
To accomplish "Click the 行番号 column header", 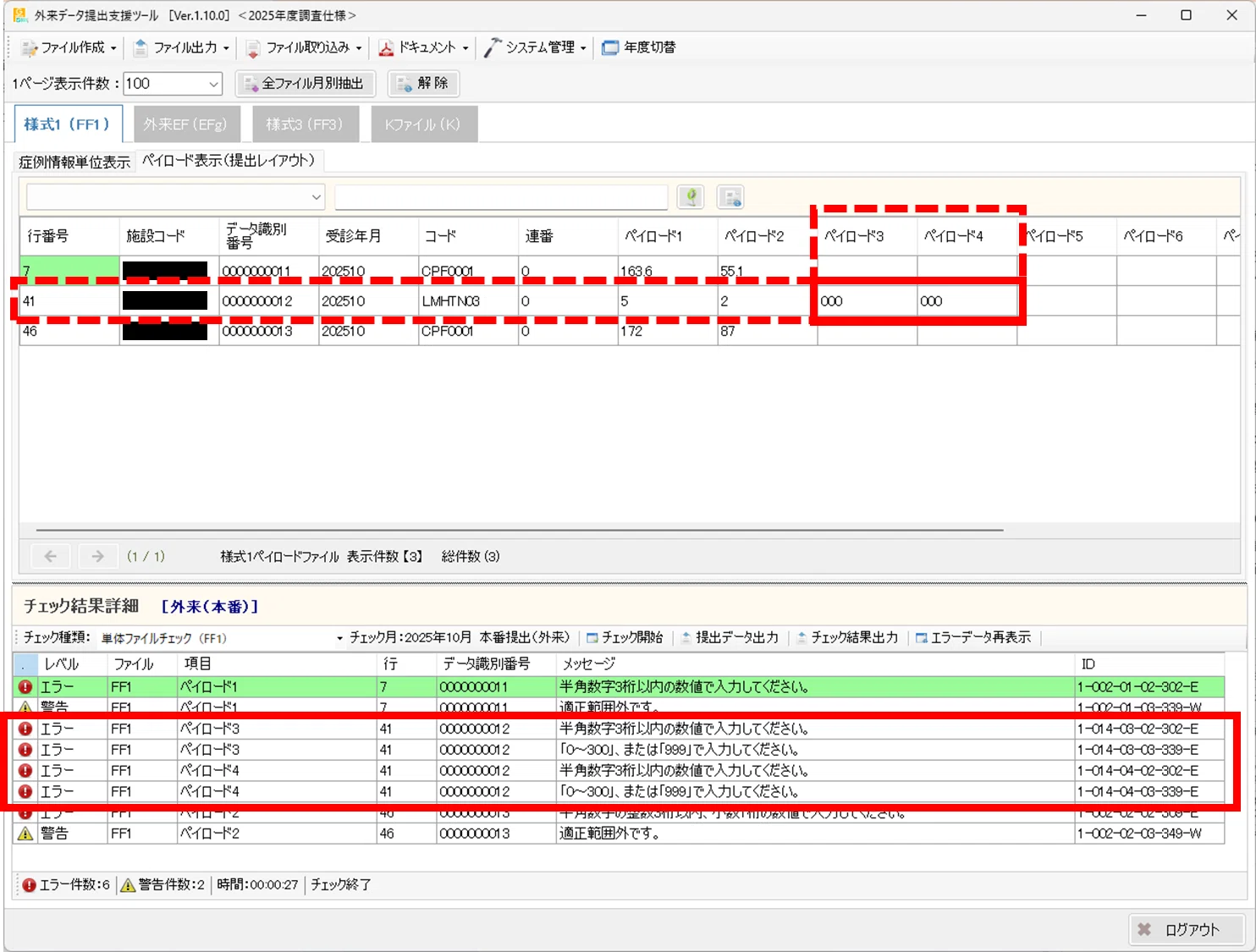I will [69, 236].
